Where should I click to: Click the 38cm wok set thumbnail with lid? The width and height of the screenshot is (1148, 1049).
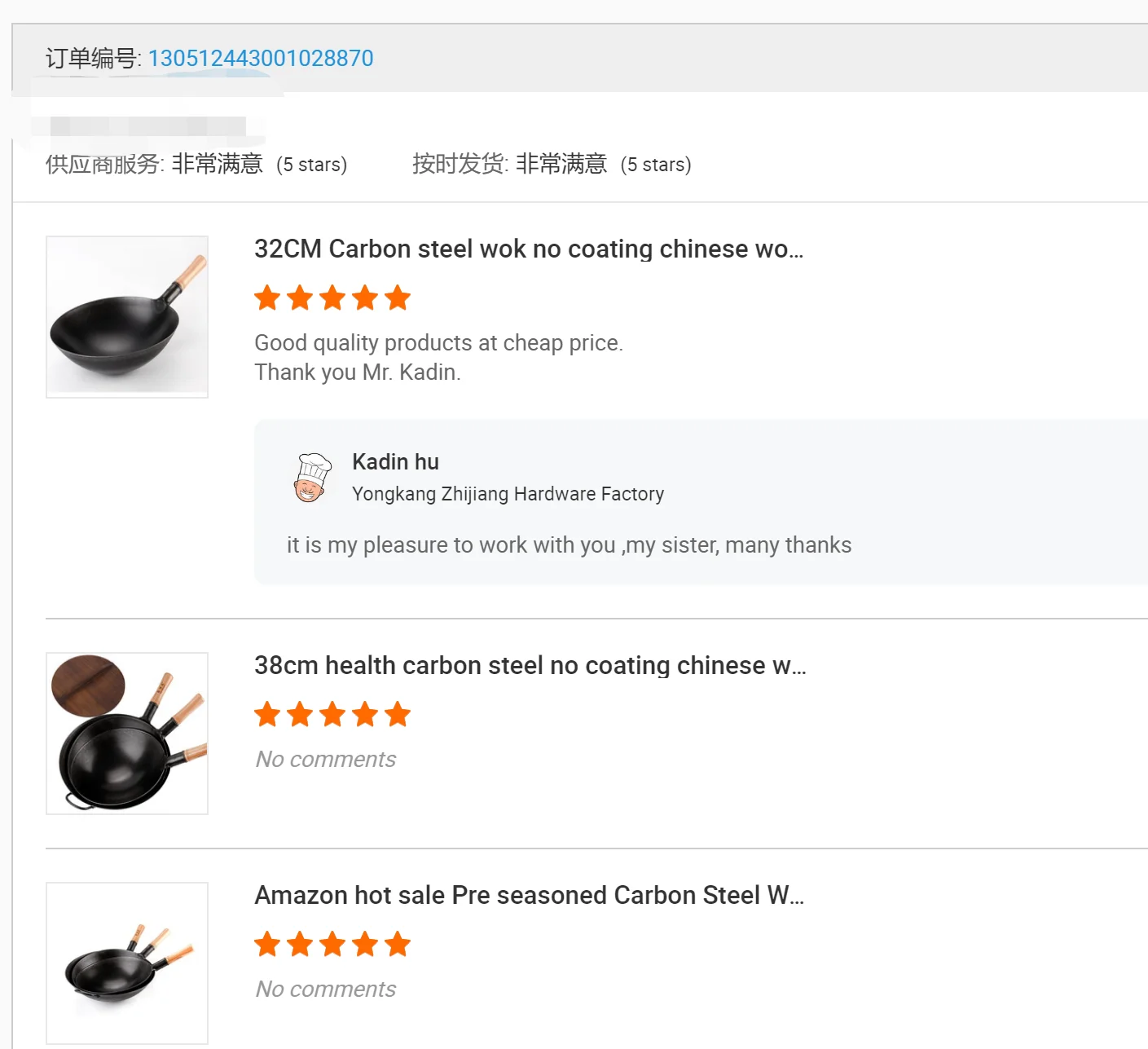(x=127, y=734)
